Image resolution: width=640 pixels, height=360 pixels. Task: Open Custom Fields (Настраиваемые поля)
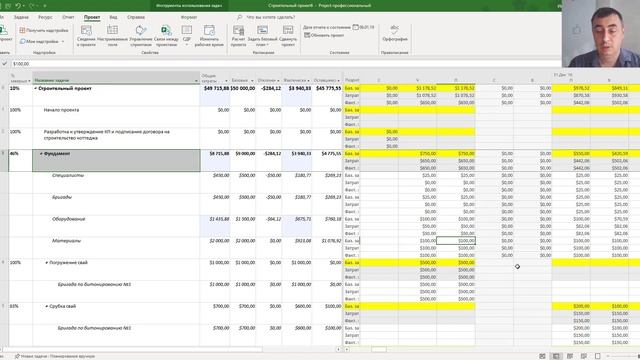click(x=112, y=36)
